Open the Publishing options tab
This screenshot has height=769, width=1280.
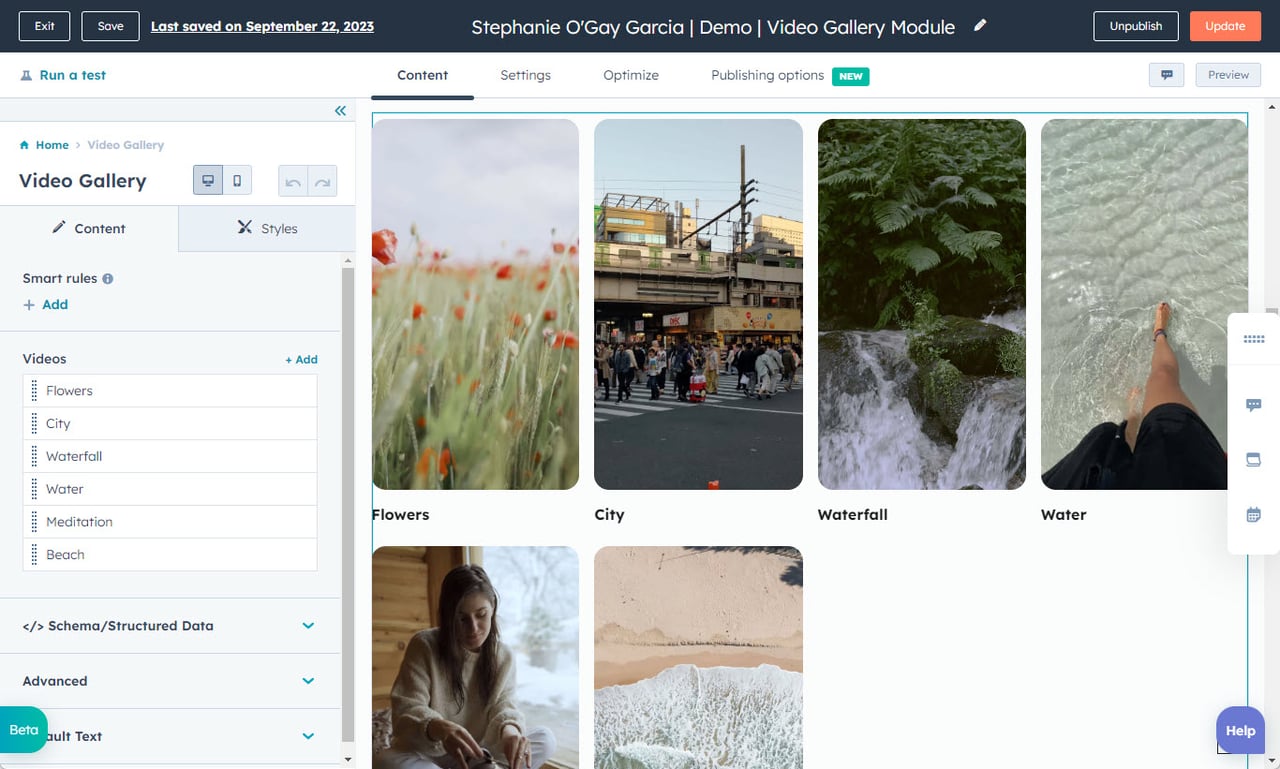[x=767, y=75]
